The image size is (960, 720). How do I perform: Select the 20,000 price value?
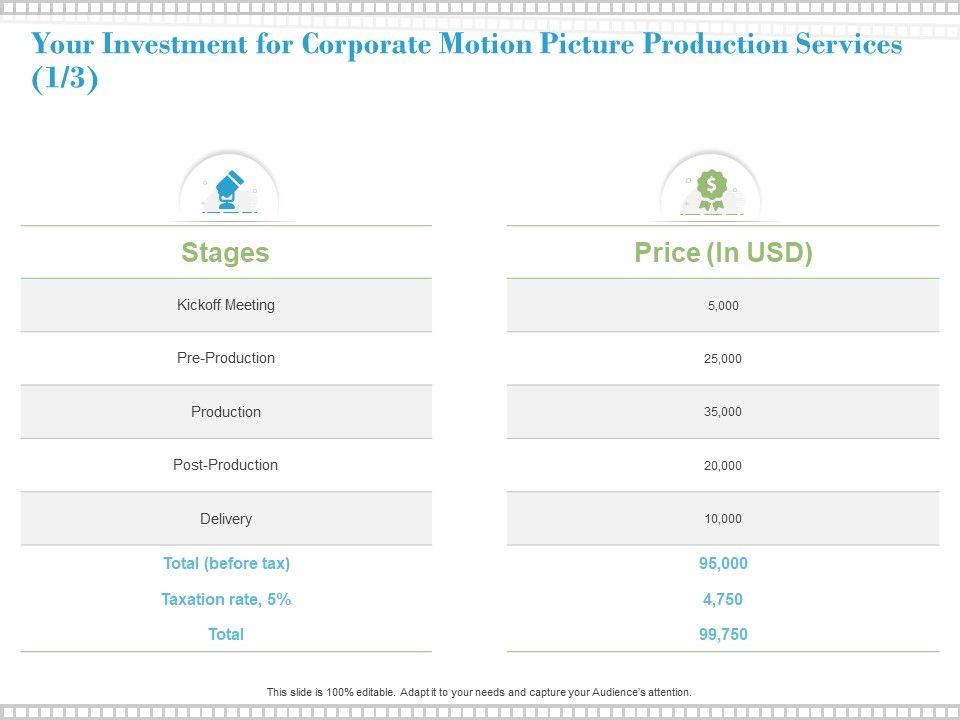(723, 466)
